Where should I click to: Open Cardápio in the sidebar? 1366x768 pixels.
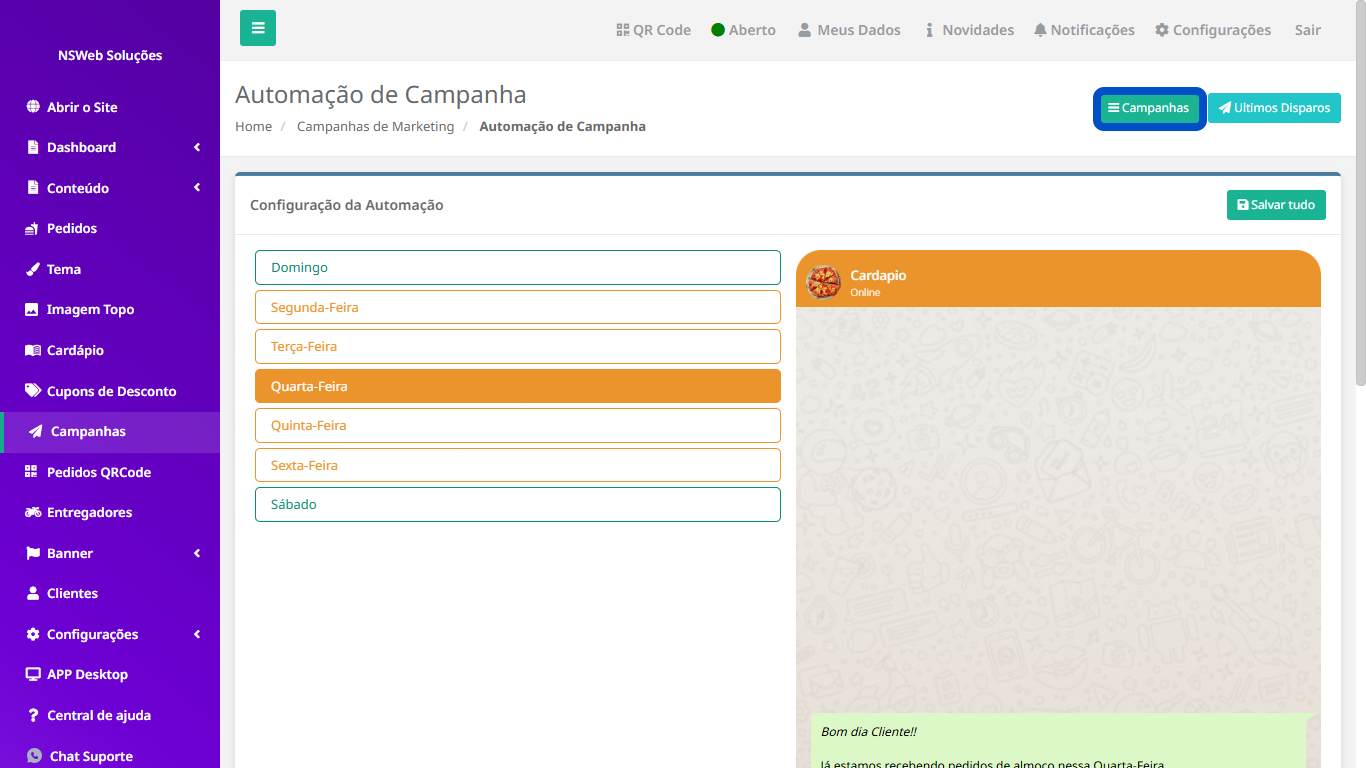tap(110, 351)
